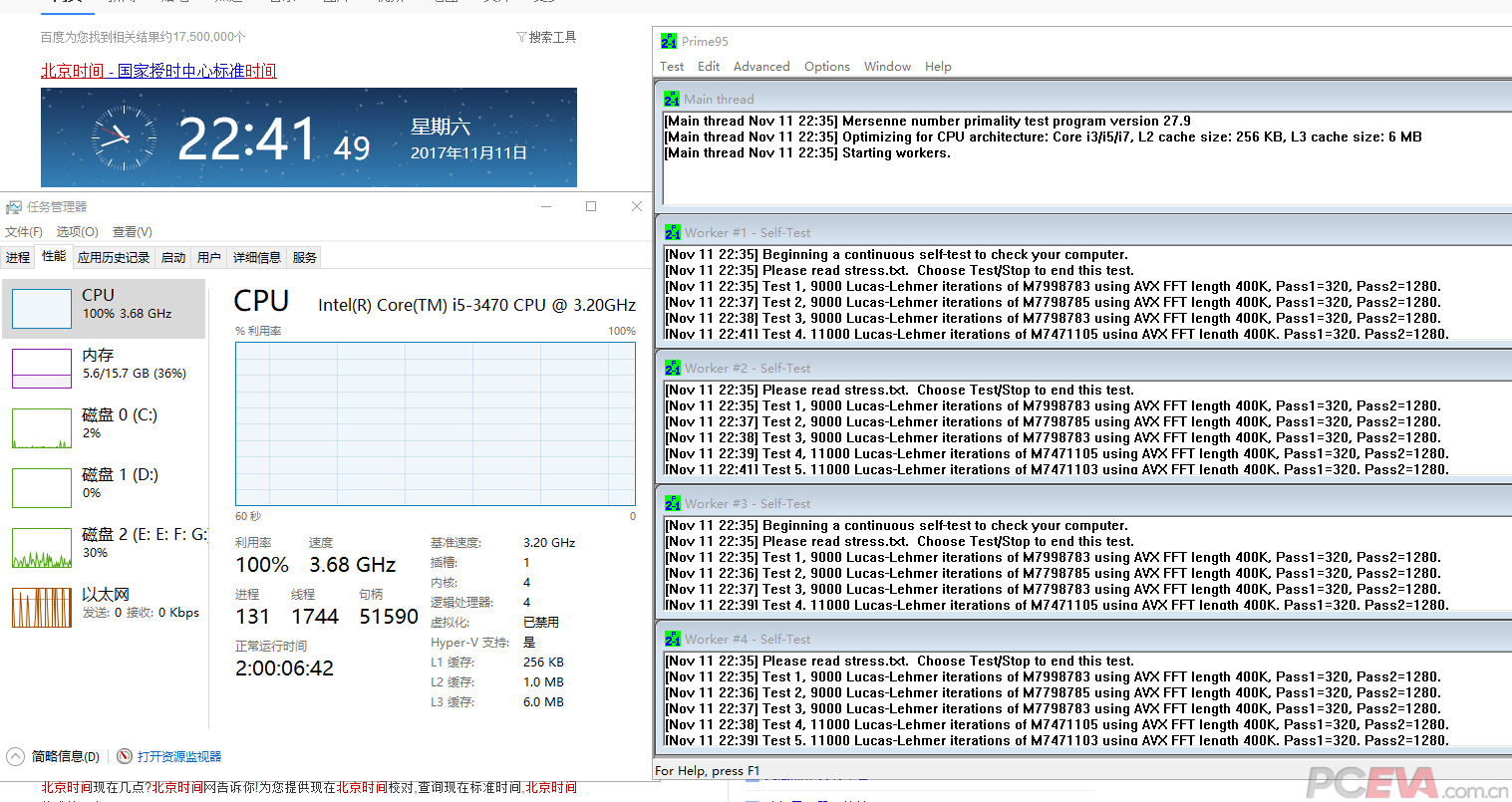Click the 1744 threads value
The width and height of the screenshot is (1512, 802).
click(x=315, y=617)
